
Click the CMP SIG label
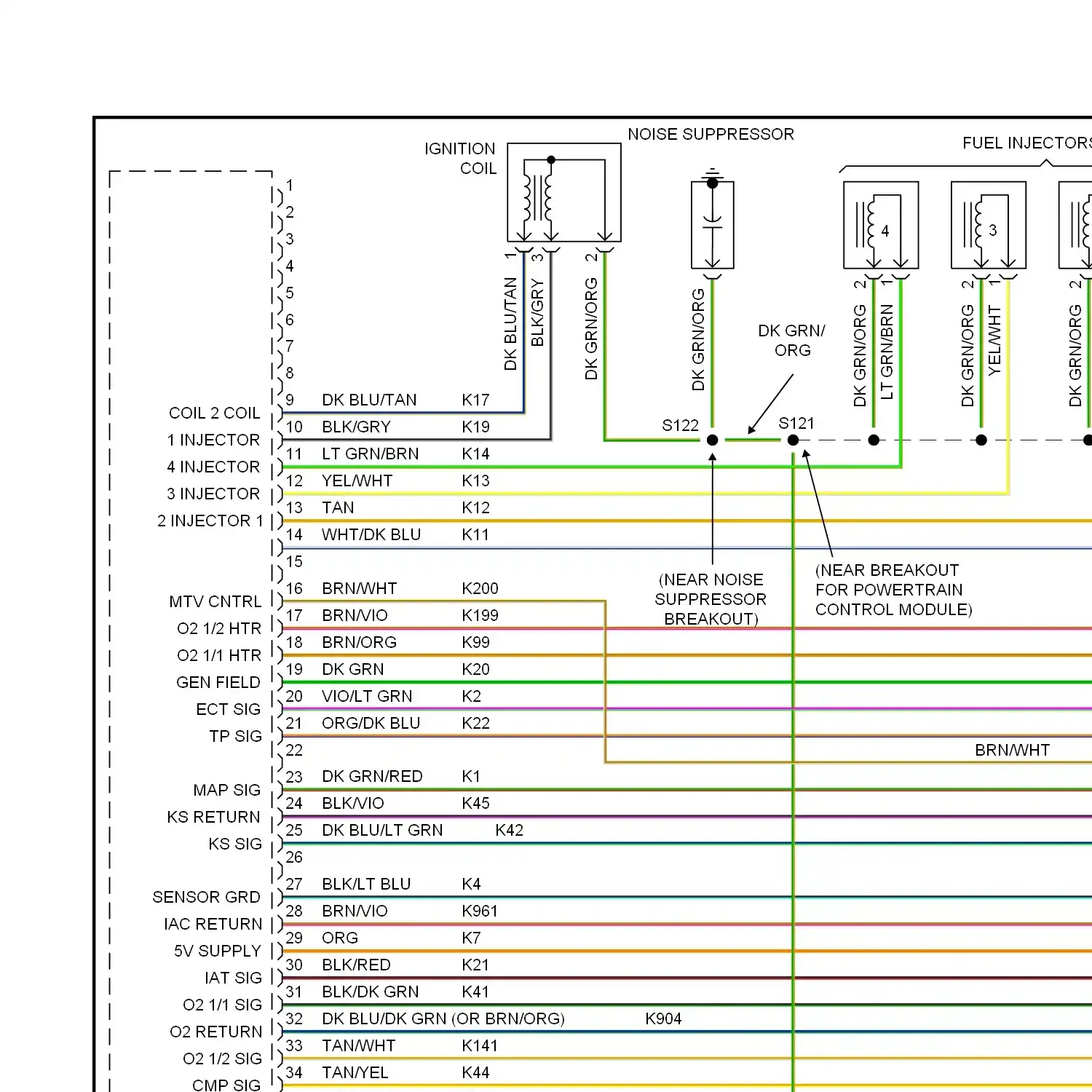point(226,1085)
